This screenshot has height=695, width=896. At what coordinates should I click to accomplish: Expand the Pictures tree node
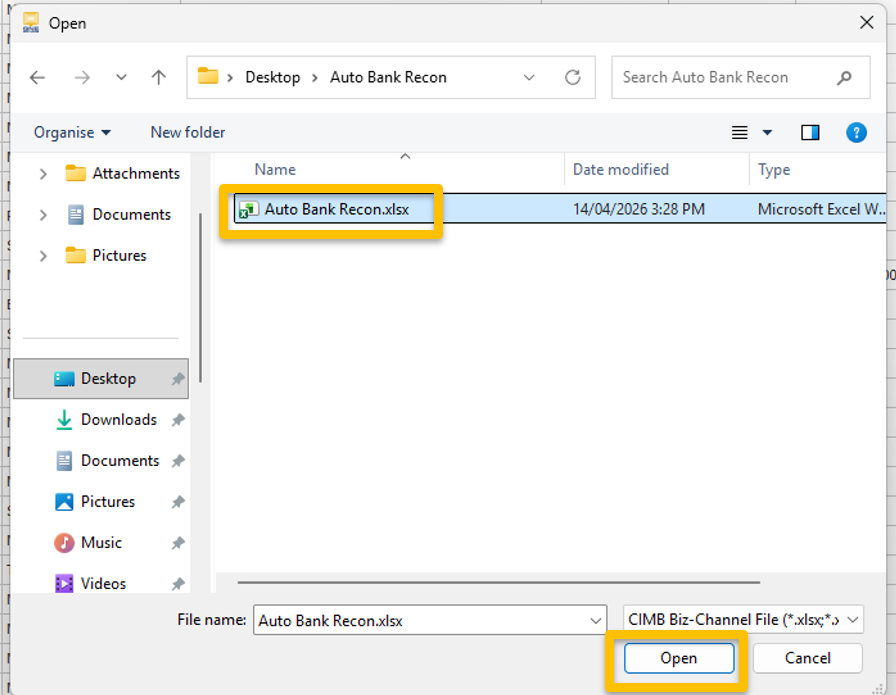(x=43, y=256)
